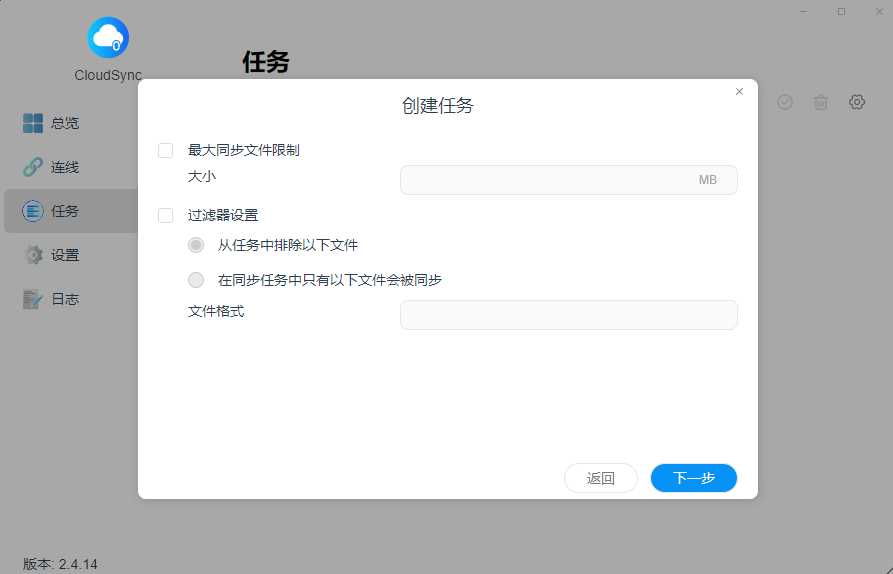This screenshot has width=893, height=574.
Task: Click the Connection (连线) link icon
Action: (33, 167)
